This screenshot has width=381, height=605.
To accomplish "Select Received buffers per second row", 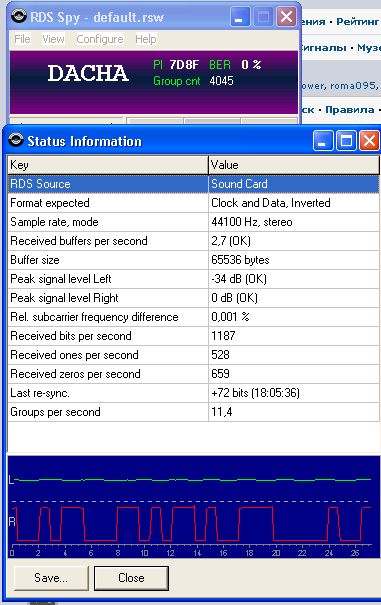I will tap(193, 241).
